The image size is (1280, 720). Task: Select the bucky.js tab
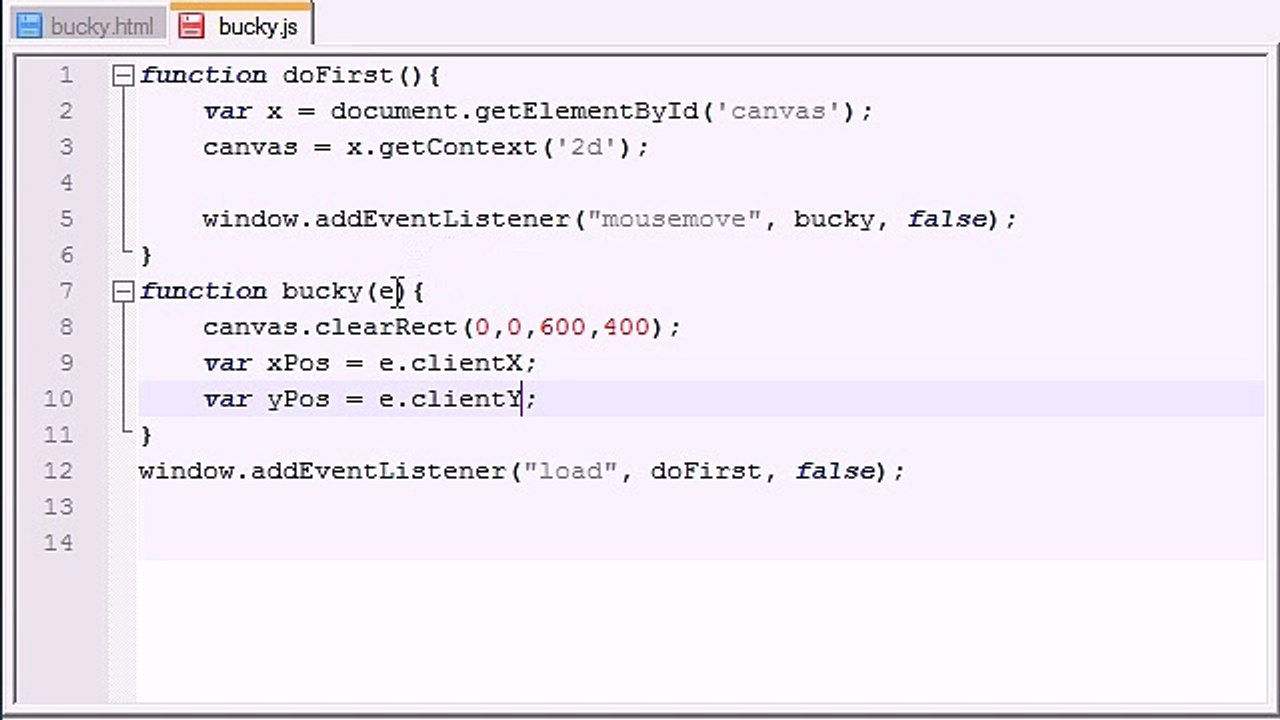pyautogui.click(x=240, y=25)
